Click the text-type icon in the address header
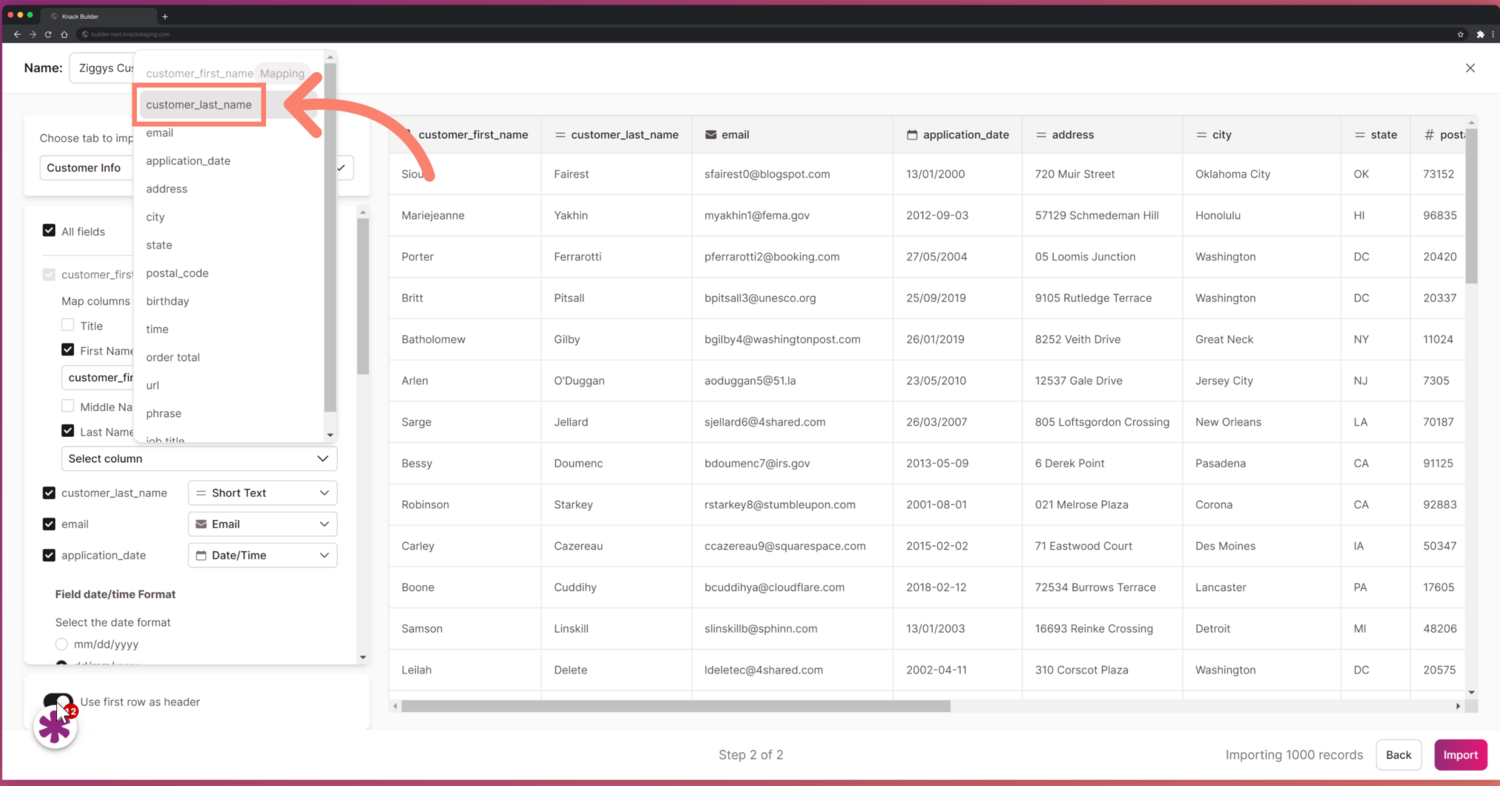The image size is (1500, 786). pos(1041,135)
